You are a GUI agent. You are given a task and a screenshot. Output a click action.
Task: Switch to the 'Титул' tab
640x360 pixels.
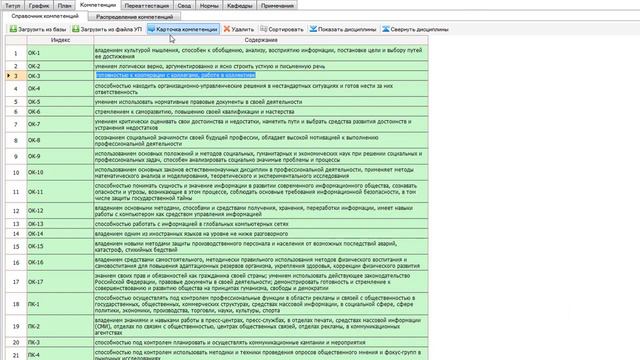[x=13, y=6]
